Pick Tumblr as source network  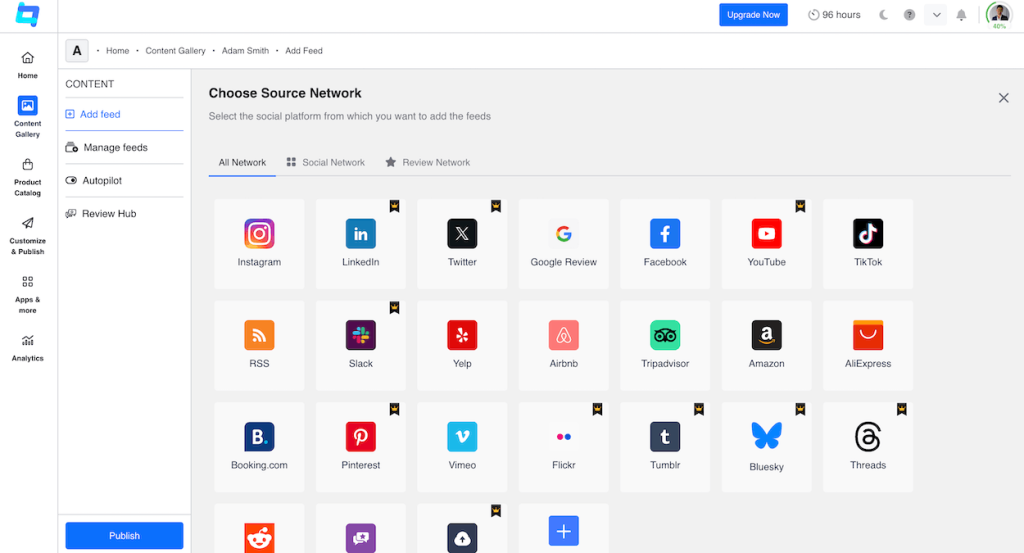665,447
